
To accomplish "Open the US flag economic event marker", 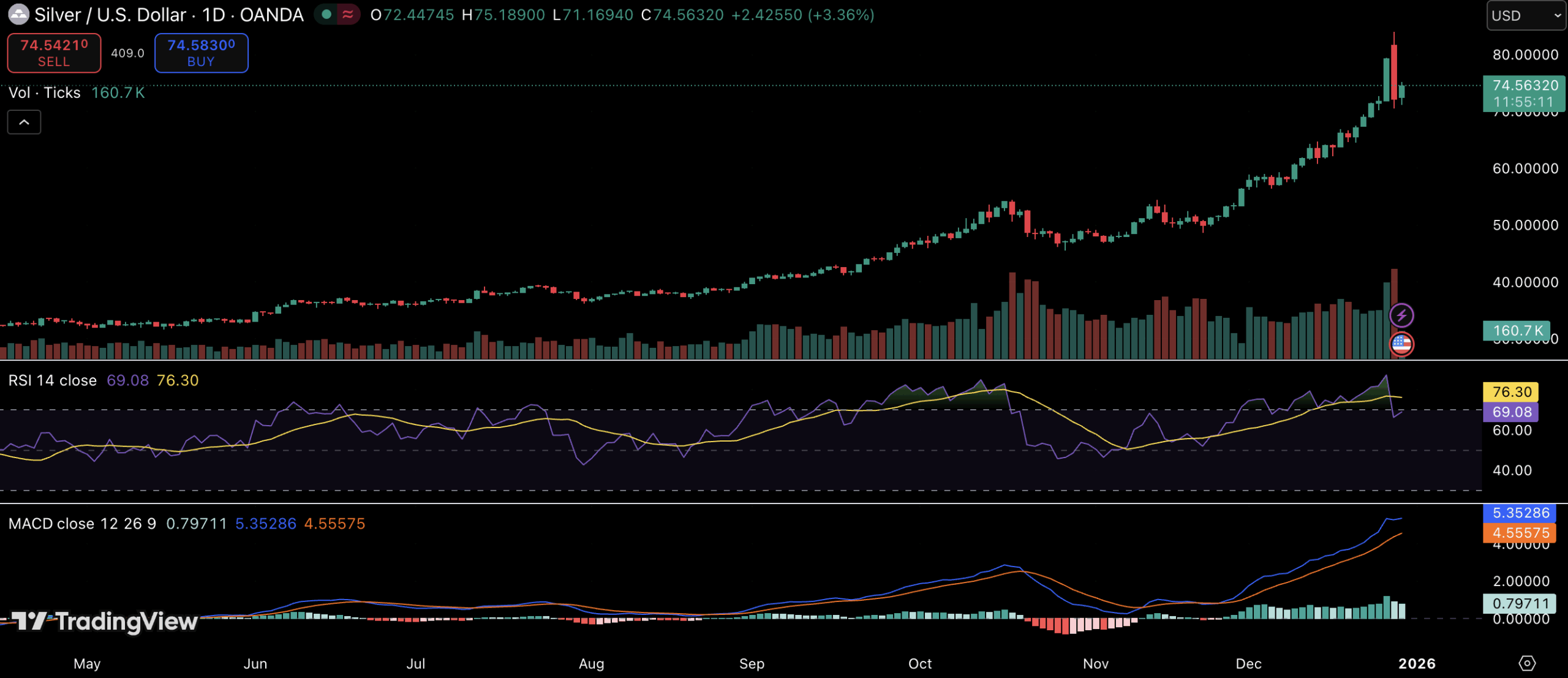I will (x=1401, y=344).
